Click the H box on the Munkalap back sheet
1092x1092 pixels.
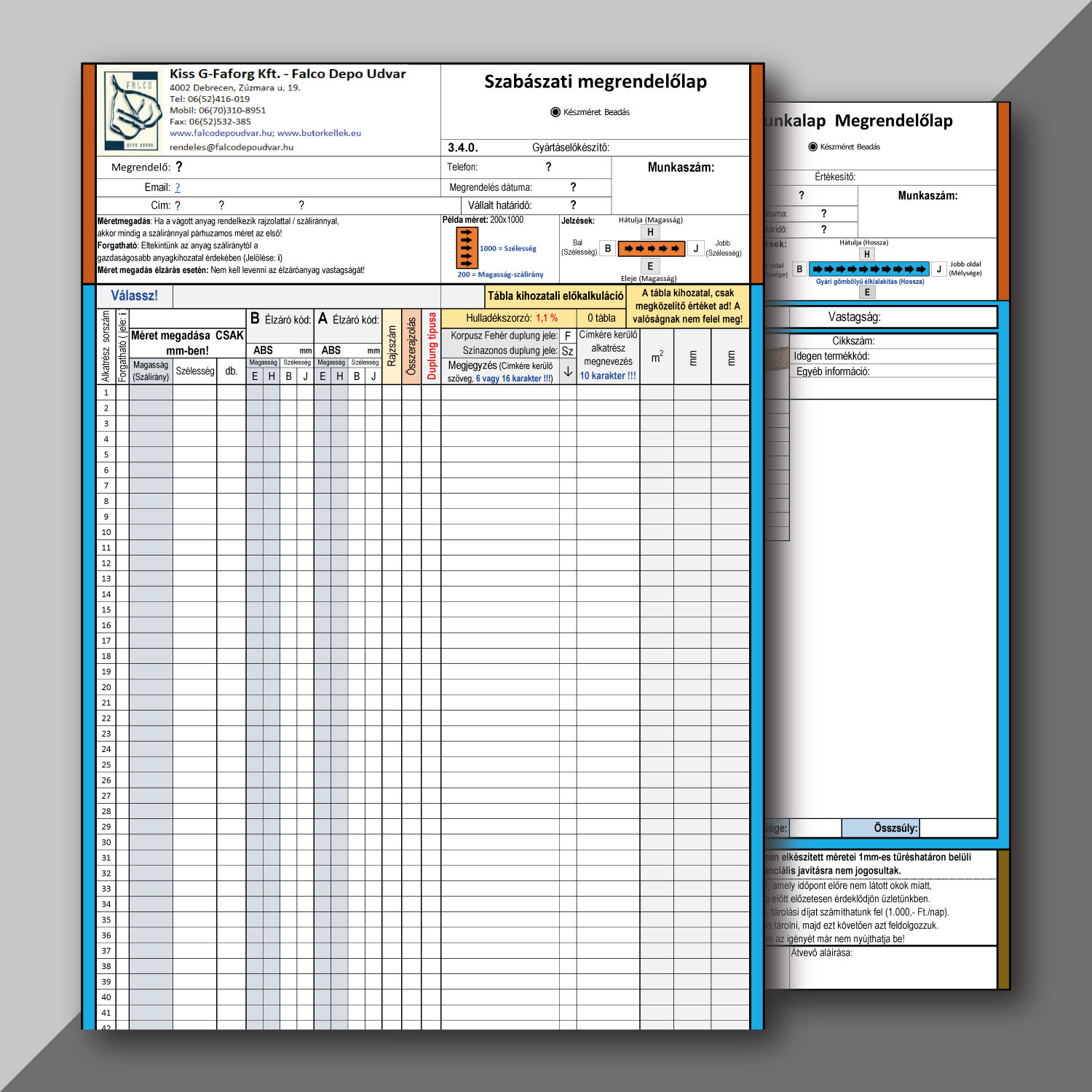click(x=866, y=254)
